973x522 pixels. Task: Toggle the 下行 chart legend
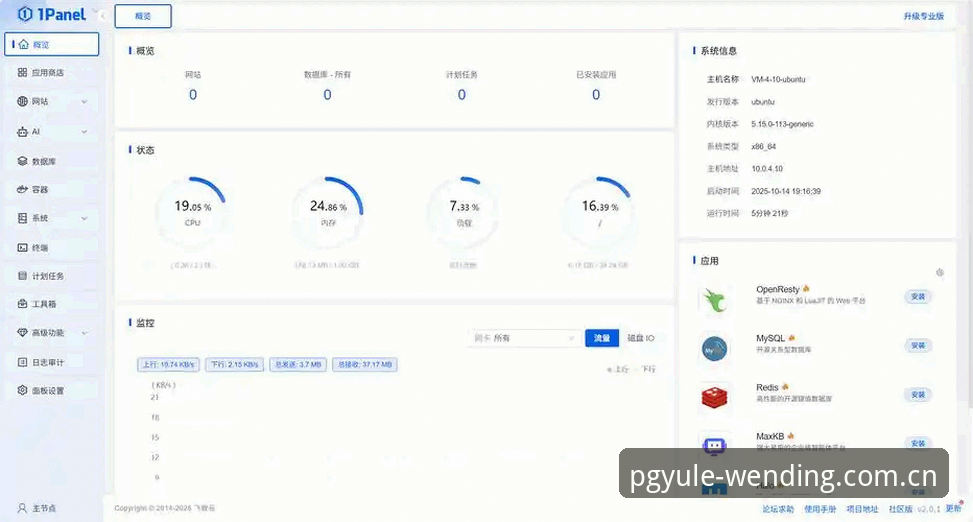(645, 369)
